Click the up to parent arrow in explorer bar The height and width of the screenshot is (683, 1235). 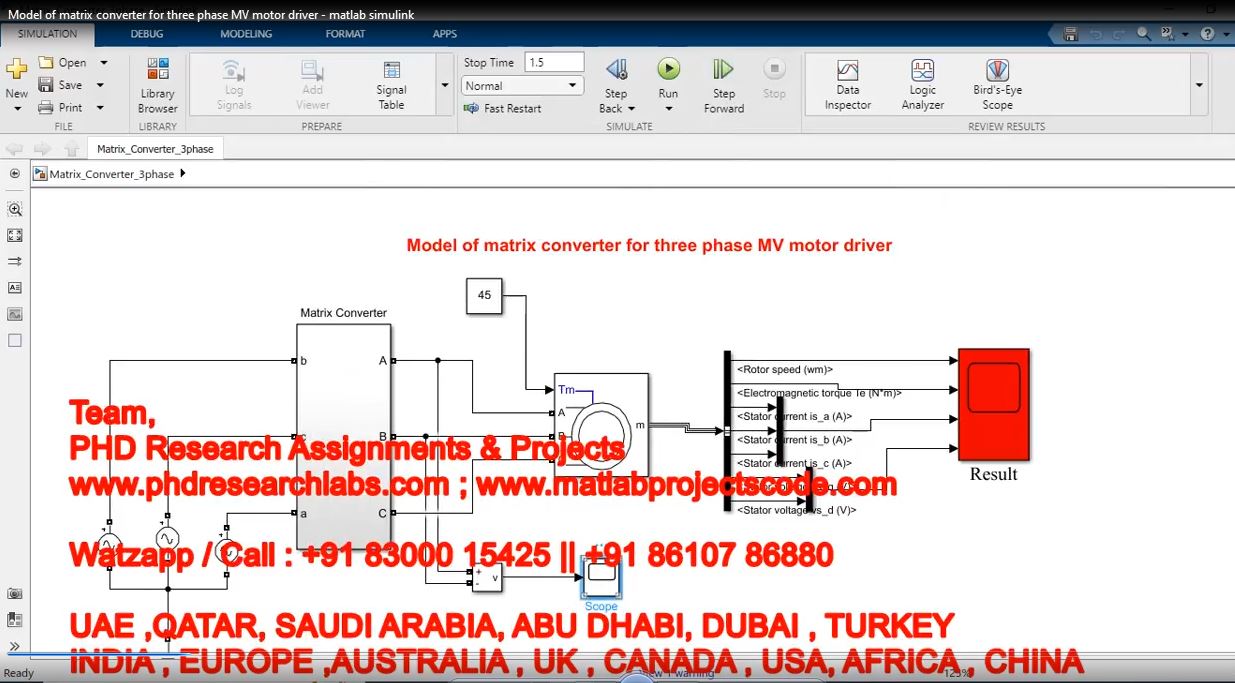click(x=71, y=149)
